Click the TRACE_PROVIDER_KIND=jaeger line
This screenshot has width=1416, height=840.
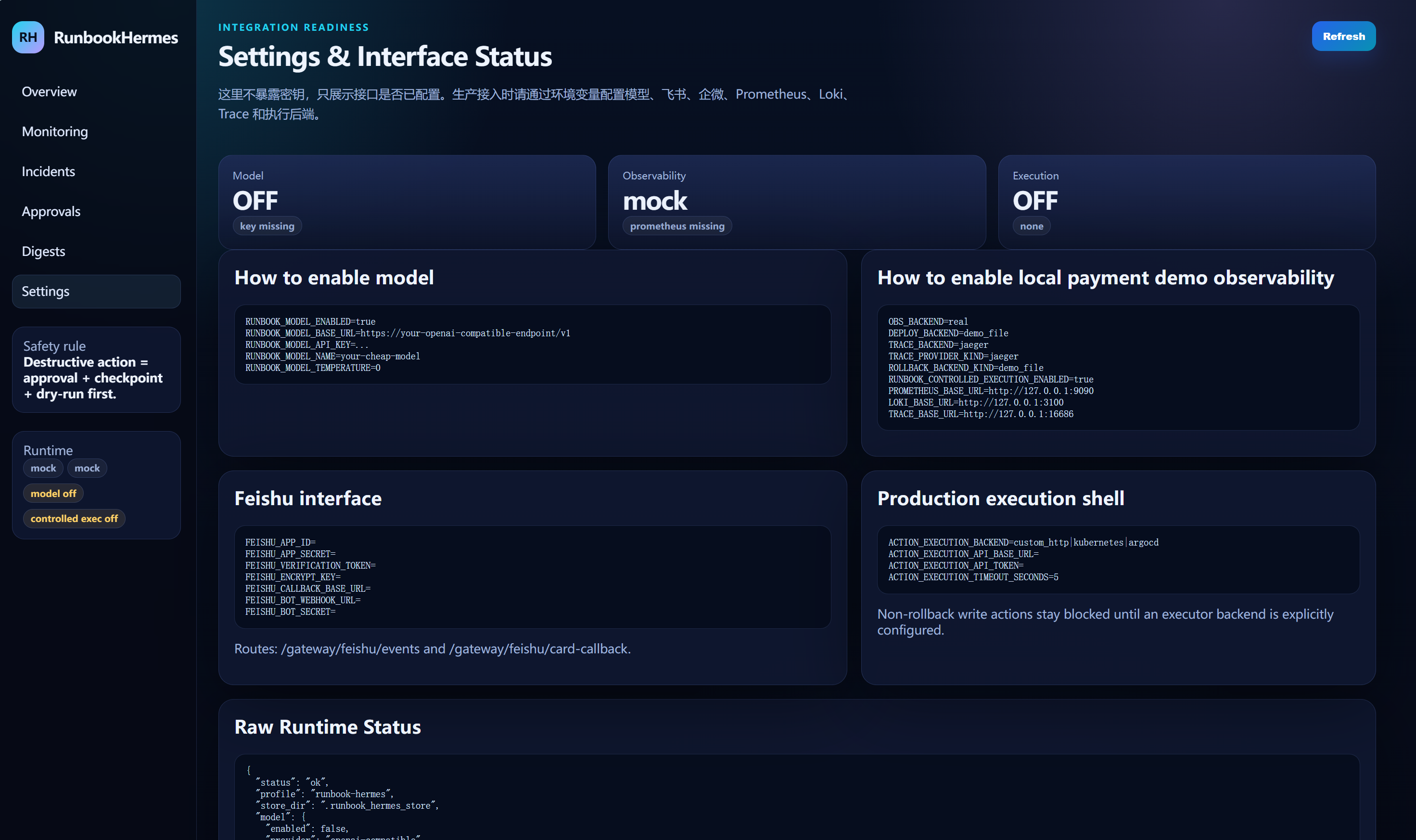(953, 356)
